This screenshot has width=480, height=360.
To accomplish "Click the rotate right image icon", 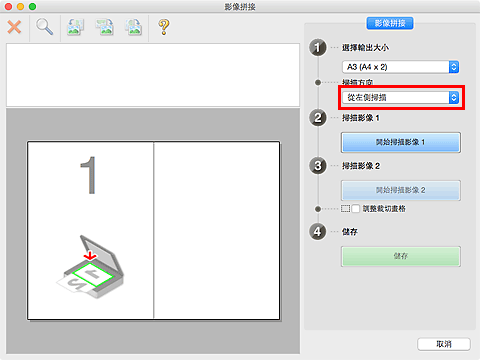I will point(105,27).
